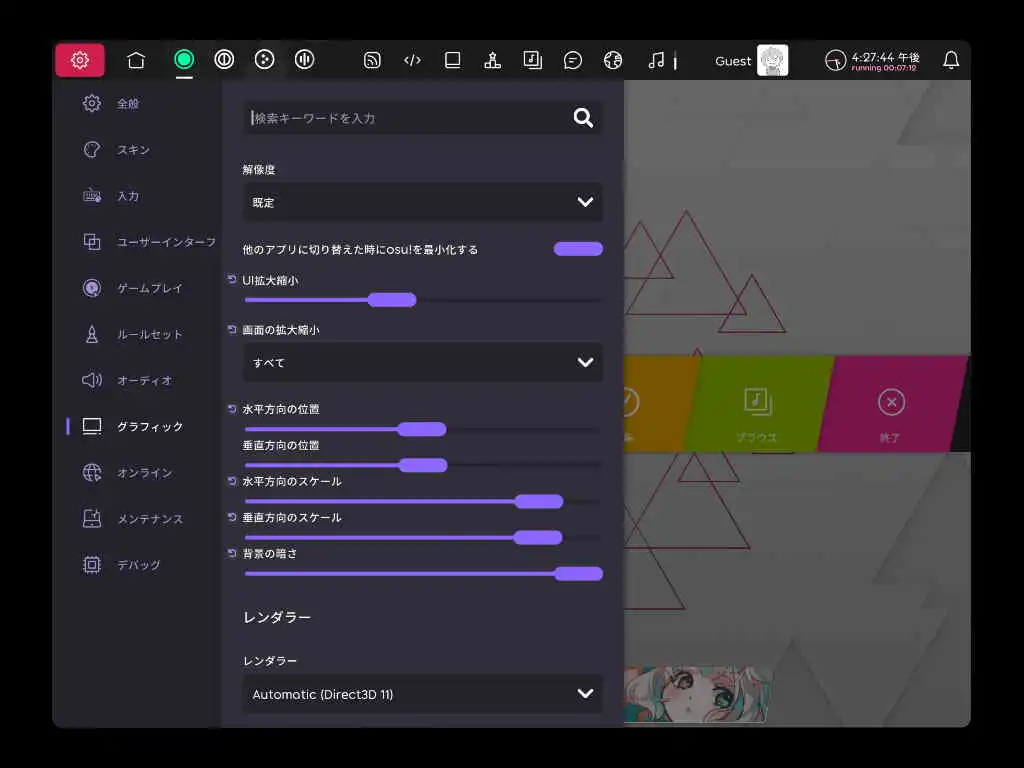Reset 画面の拡大縮小 to default
Image resolution: width=1024 pixels, height=768 pixels.
[x=232, y=329]
